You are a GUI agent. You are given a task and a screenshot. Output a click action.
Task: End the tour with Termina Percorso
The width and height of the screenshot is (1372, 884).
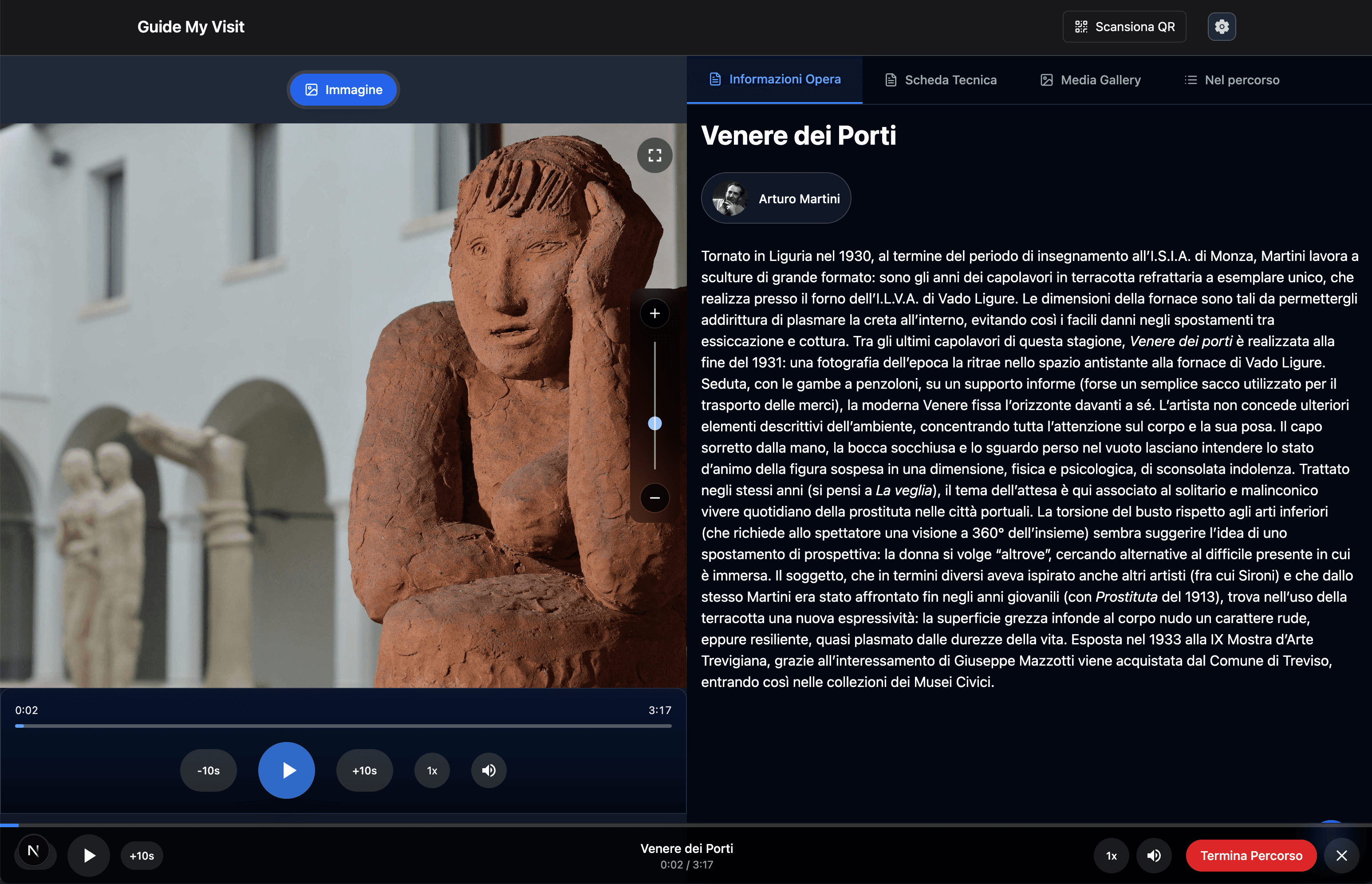[x=1251, y=855]
